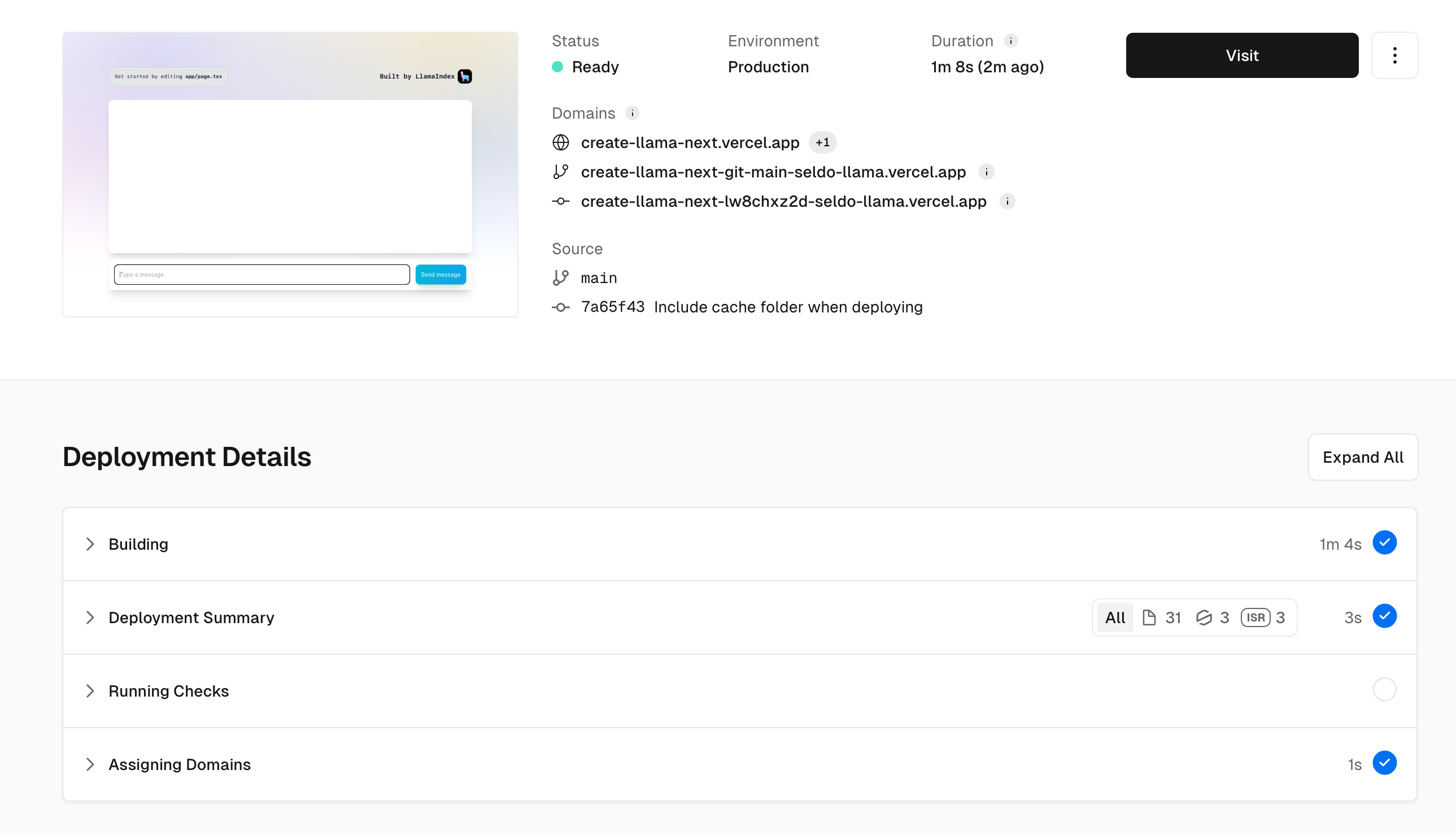Viewport: 1456px width, 835px height.
Task: Click the globe icon next to production domain
Action: pos(561,142)
